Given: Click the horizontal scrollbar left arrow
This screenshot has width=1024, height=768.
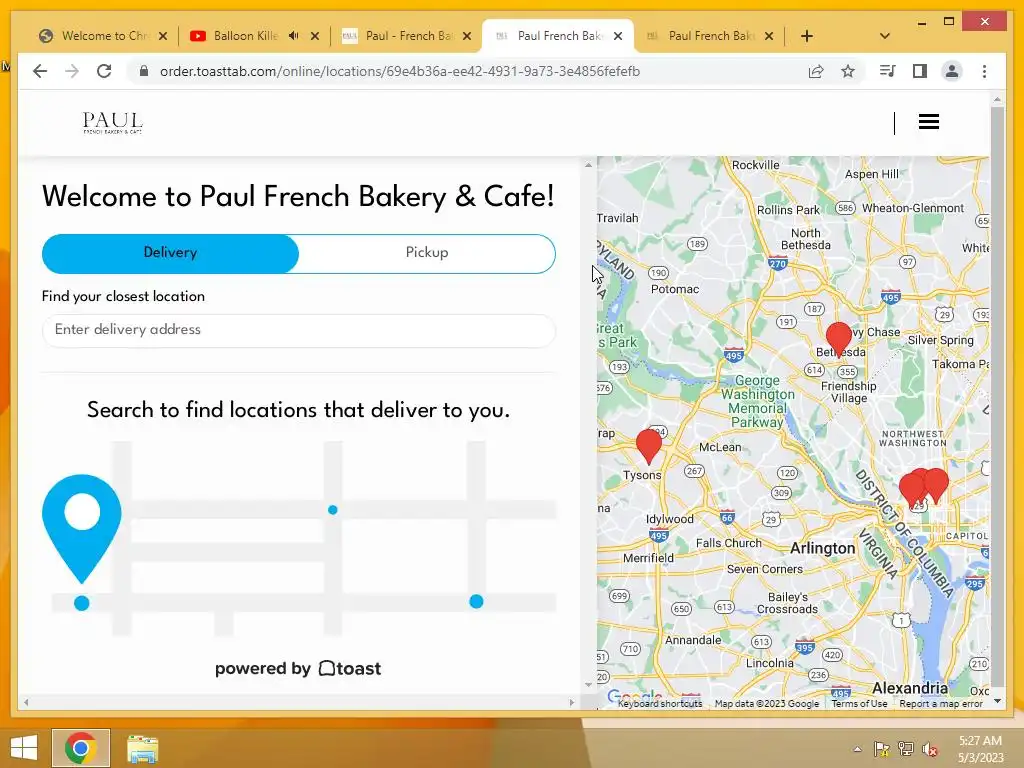Looking at the screenshot, I should (x=26, y=703).
